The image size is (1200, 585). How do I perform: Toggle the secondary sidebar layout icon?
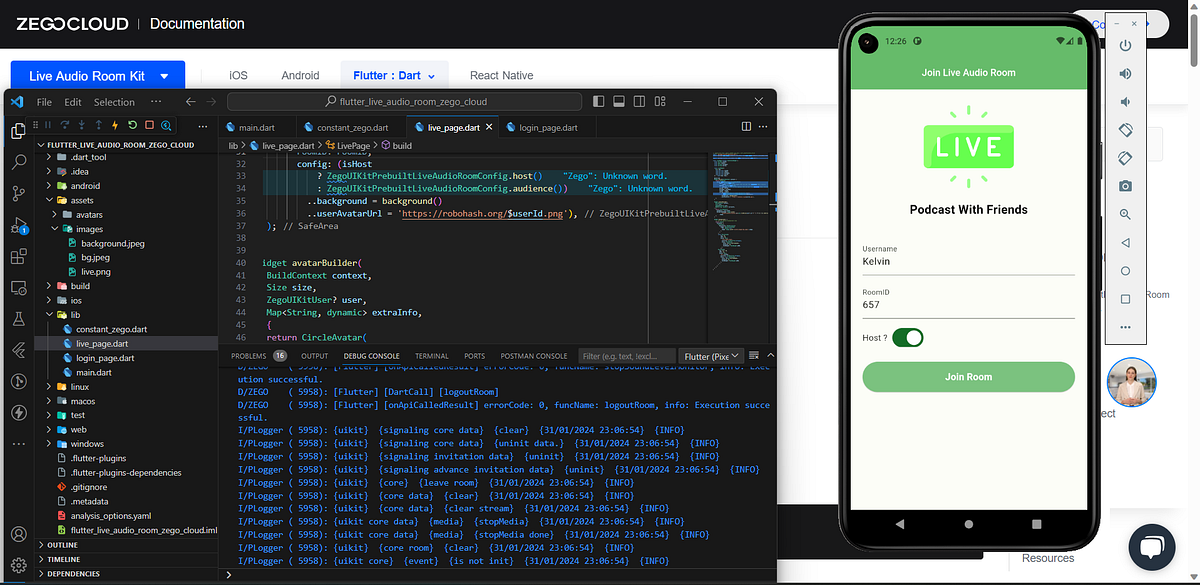tap(640, 101)
